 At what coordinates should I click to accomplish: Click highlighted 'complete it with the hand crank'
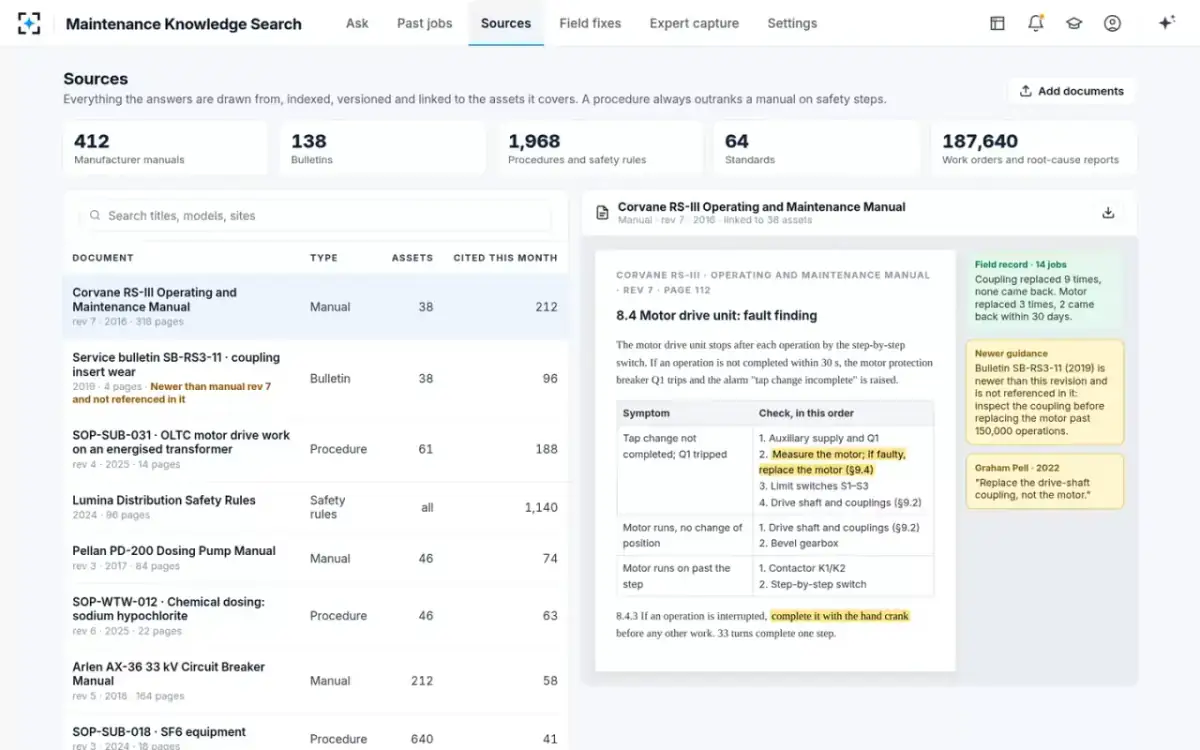click(x=840, y=616)
